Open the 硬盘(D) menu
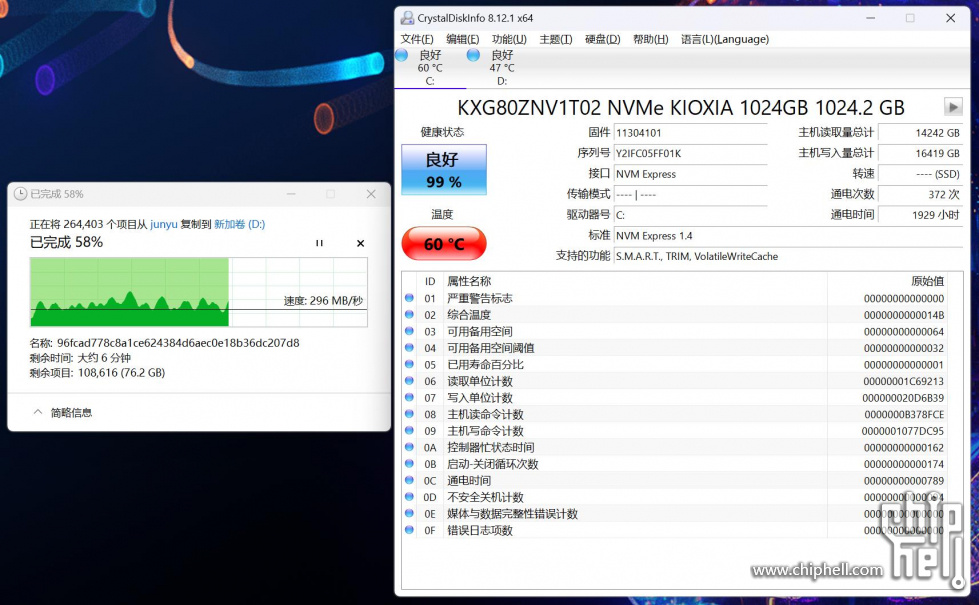979x605 pixels. (603, 39)
